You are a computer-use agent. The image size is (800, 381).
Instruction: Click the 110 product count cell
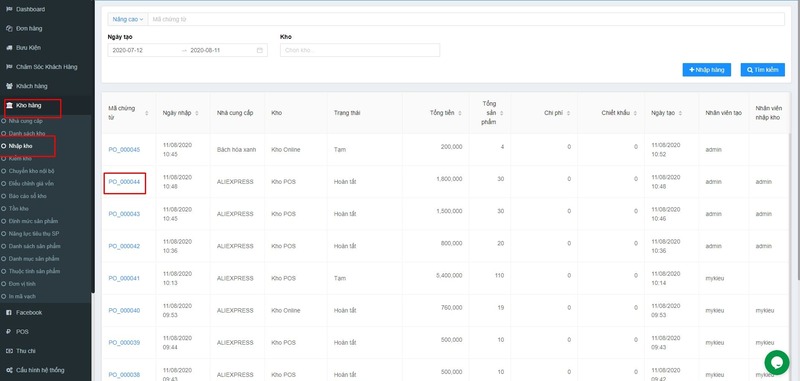pos(499,275)
